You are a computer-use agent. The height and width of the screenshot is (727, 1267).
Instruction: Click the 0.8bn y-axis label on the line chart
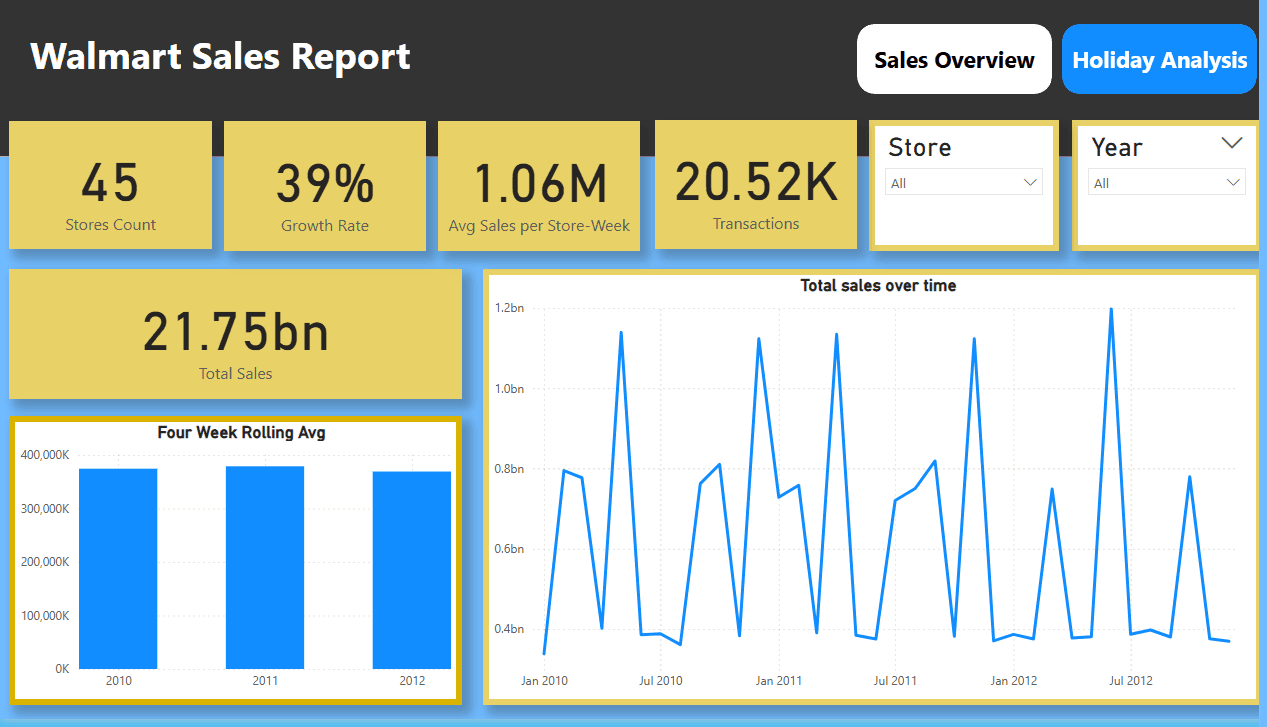coord(508,468)
